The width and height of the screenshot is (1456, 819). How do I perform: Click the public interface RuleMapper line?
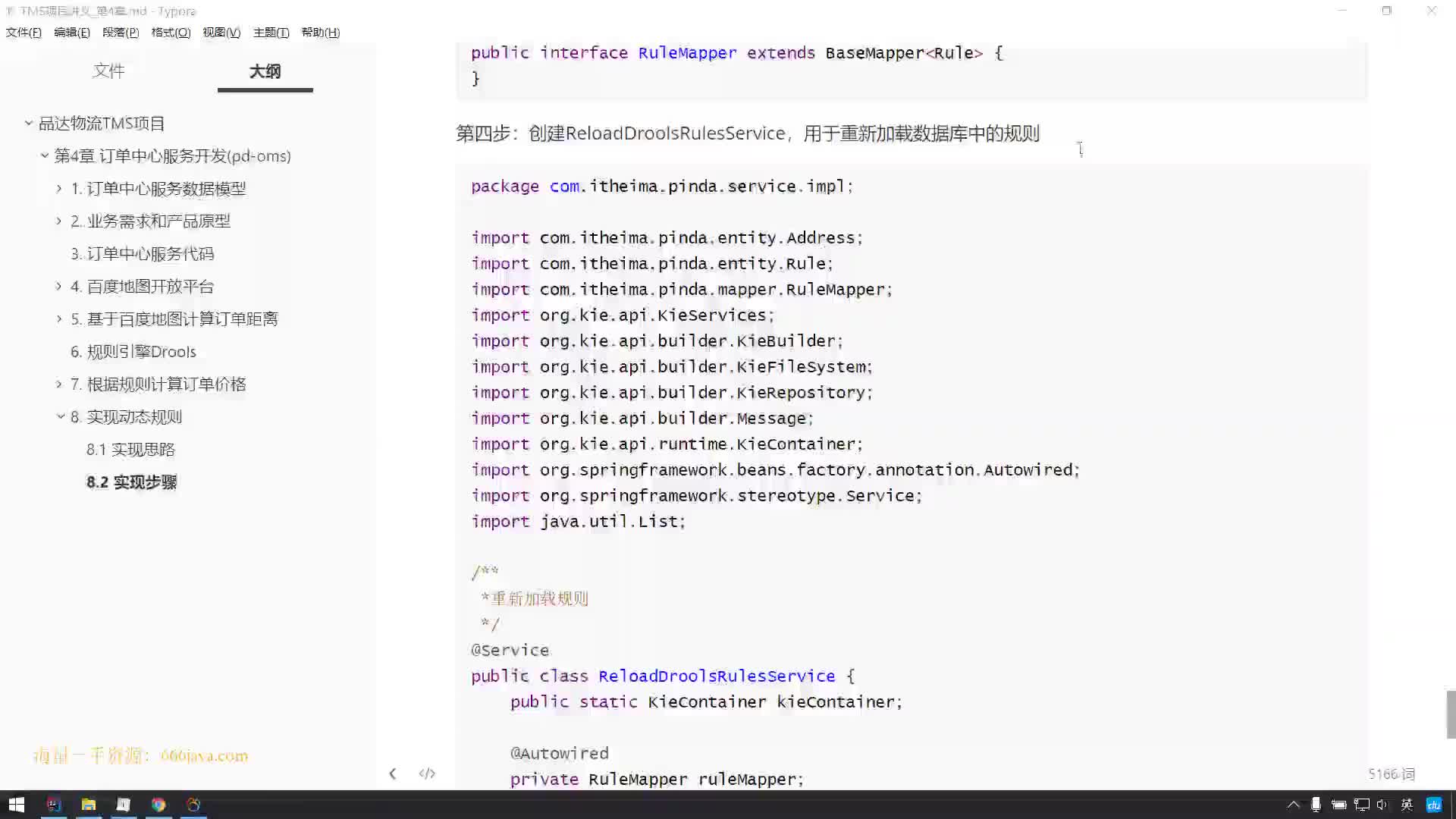pos(736,53)
